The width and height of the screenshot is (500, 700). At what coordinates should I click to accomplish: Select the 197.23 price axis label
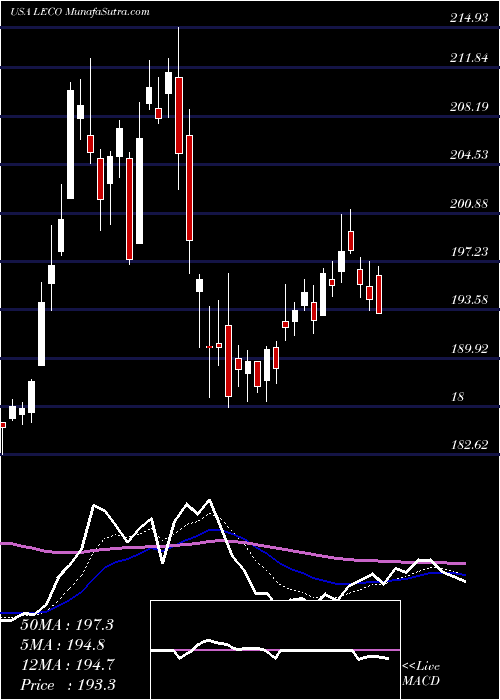coord(469,251)
